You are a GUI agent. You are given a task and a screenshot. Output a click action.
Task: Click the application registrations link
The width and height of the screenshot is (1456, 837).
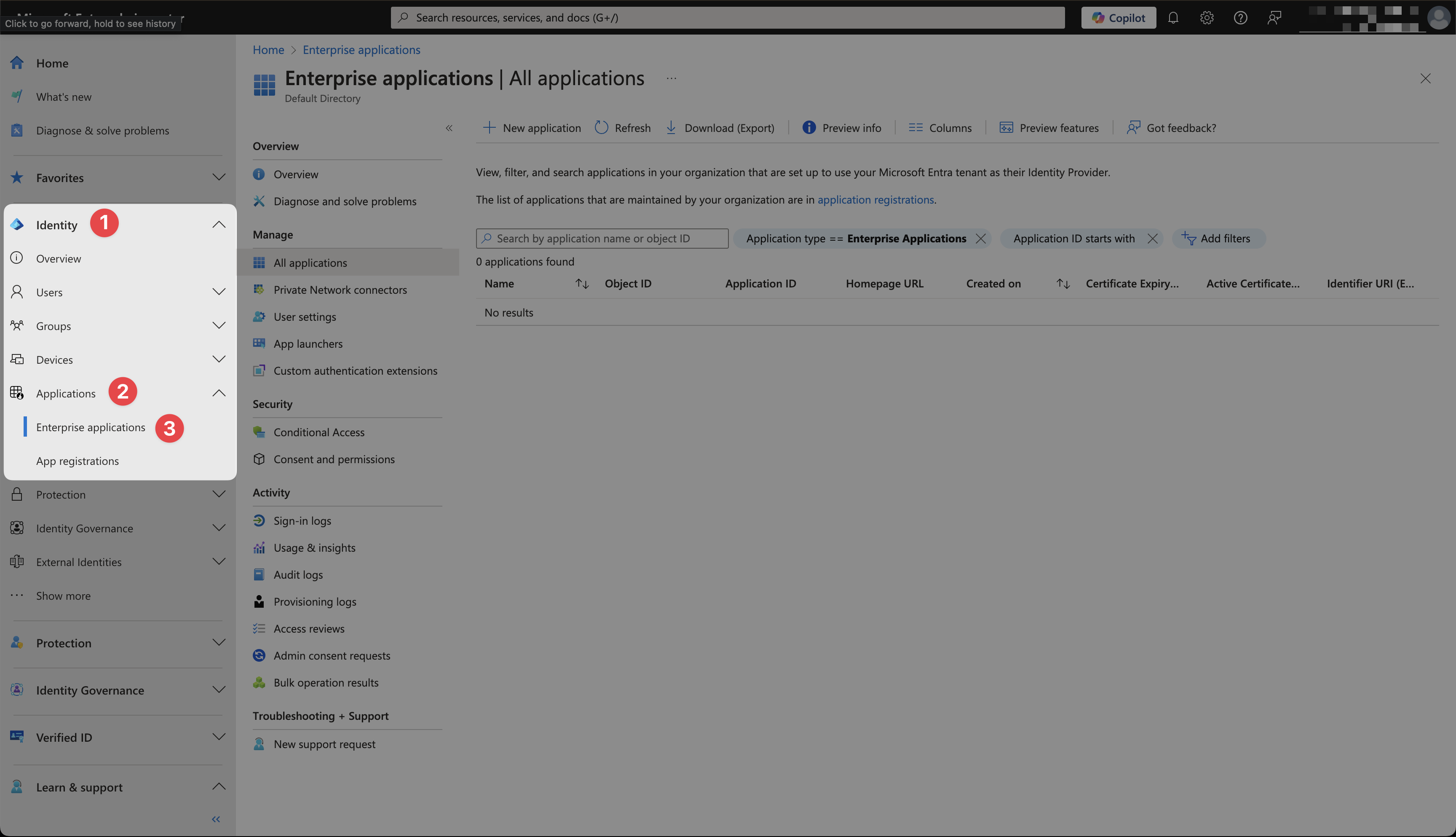pos(875,199)
